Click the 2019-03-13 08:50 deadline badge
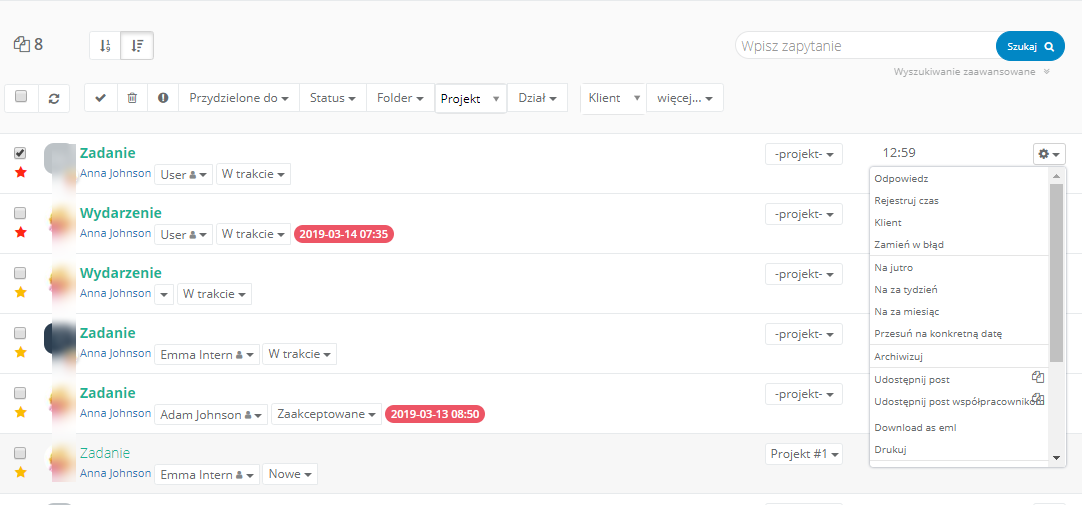Image resolution: width=1082 pixels, height=505 pixels. [435, 414]
